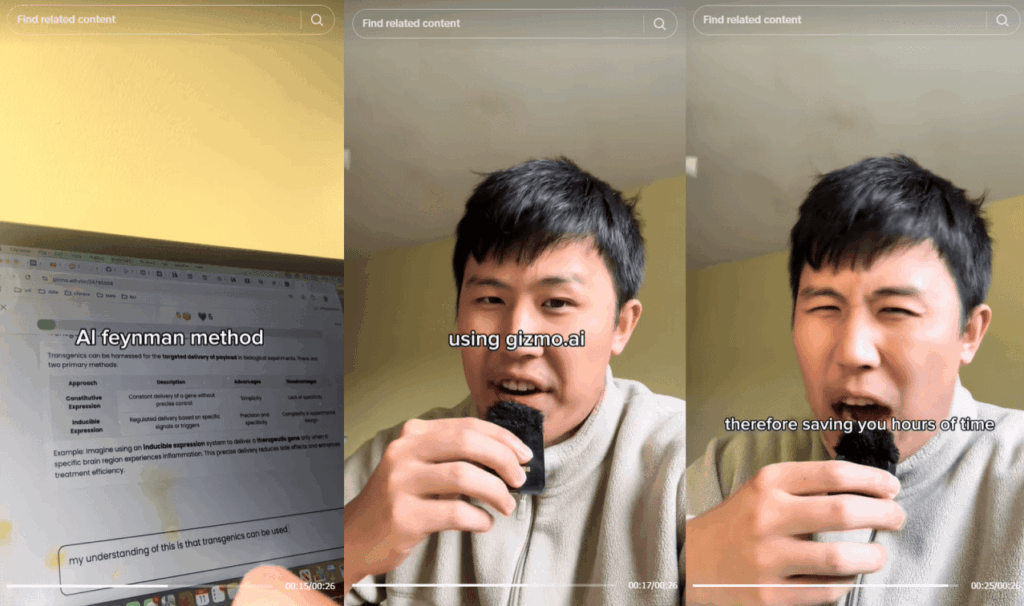Click the search icon in the left video panel
1024x606 pixels.
(317, 20)
